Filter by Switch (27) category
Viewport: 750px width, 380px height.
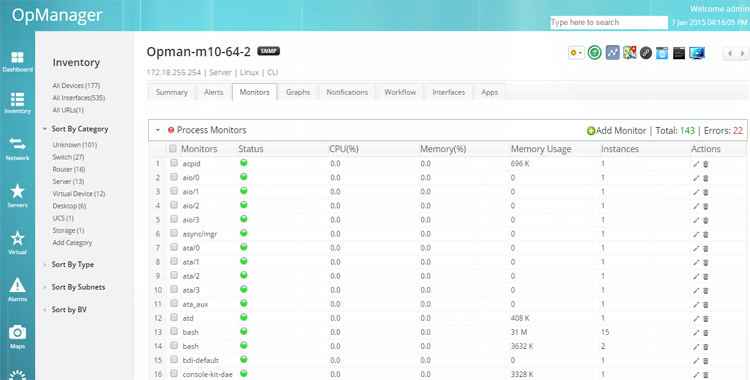coord(68,157)
